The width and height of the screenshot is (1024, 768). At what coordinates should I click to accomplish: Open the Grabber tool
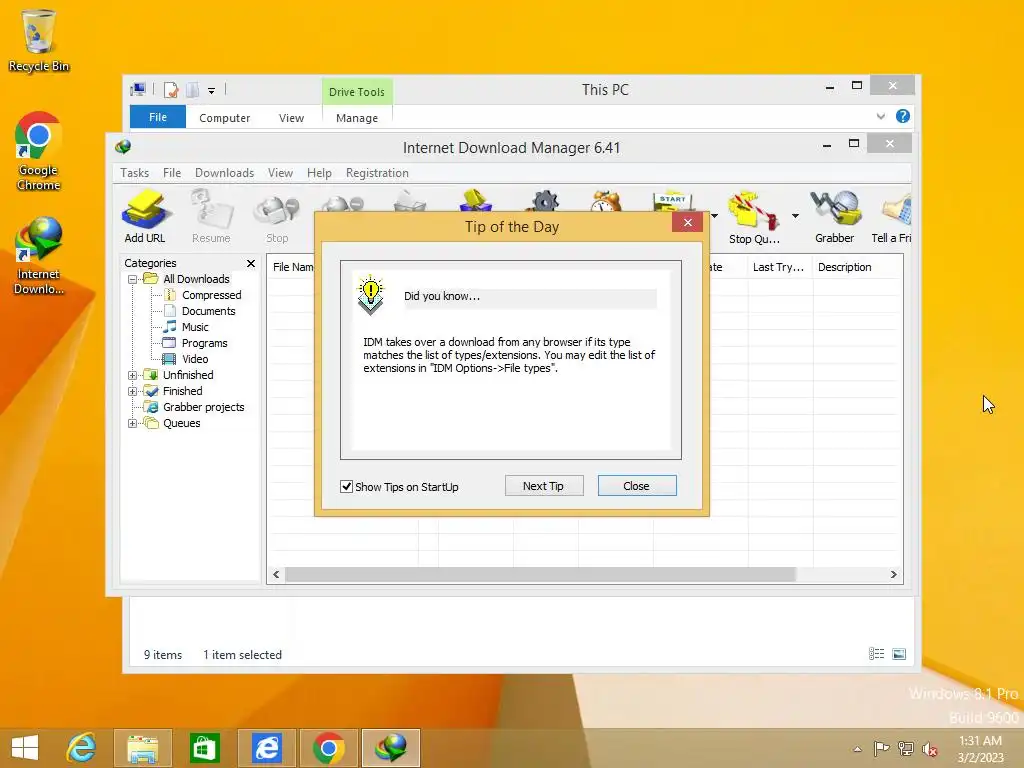coord(834,217)
